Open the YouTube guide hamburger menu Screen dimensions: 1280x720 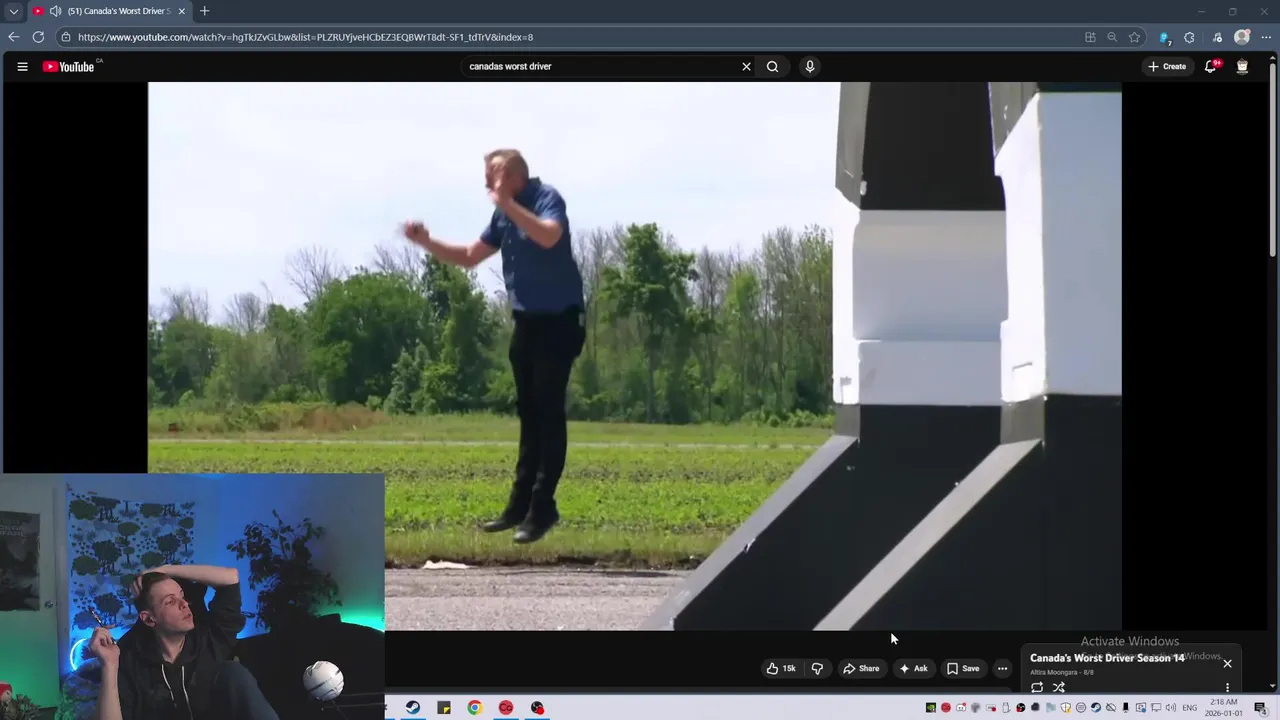click(22, 67)
